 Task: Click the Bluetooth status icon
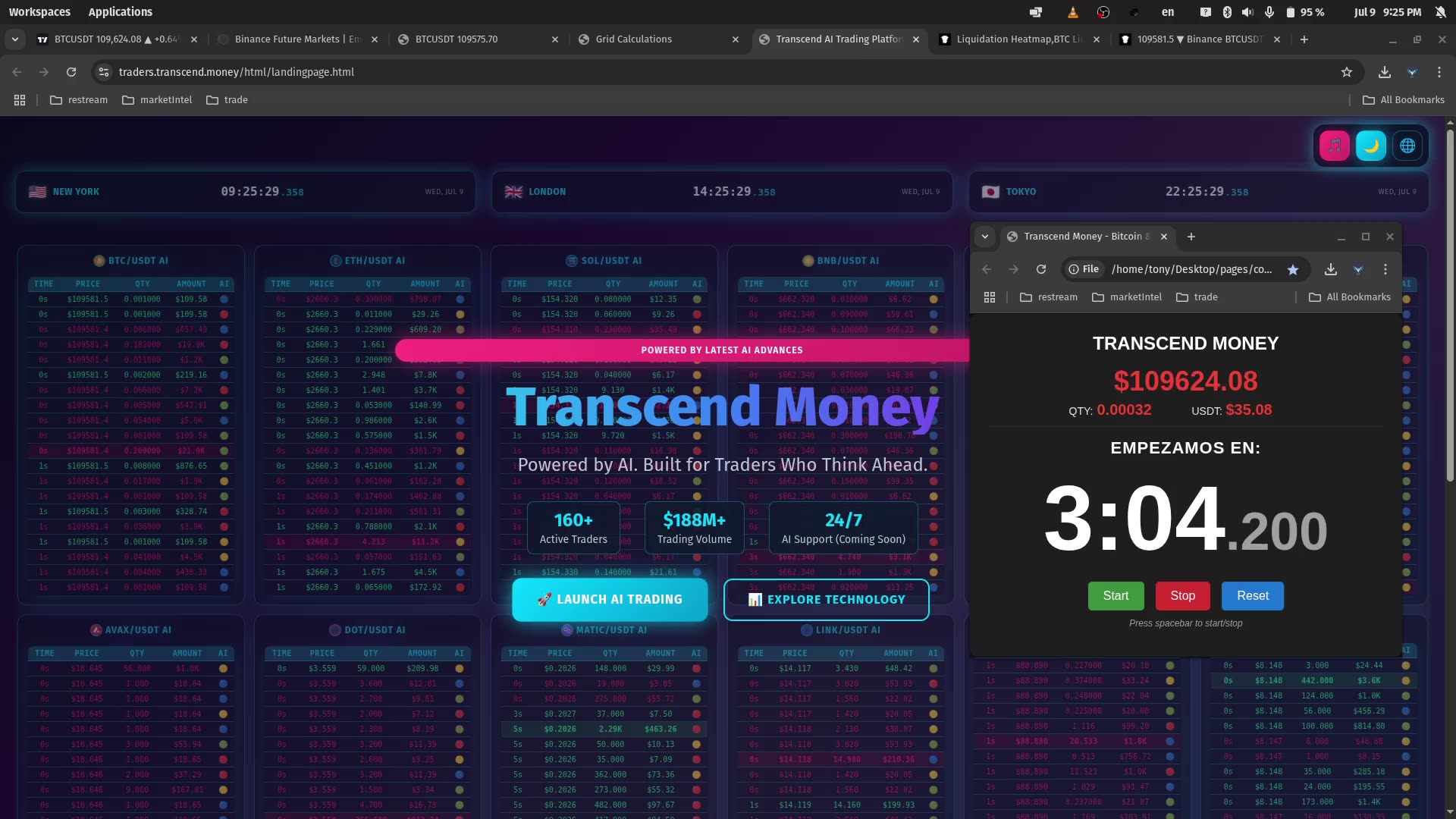[x=1227, y=12]
